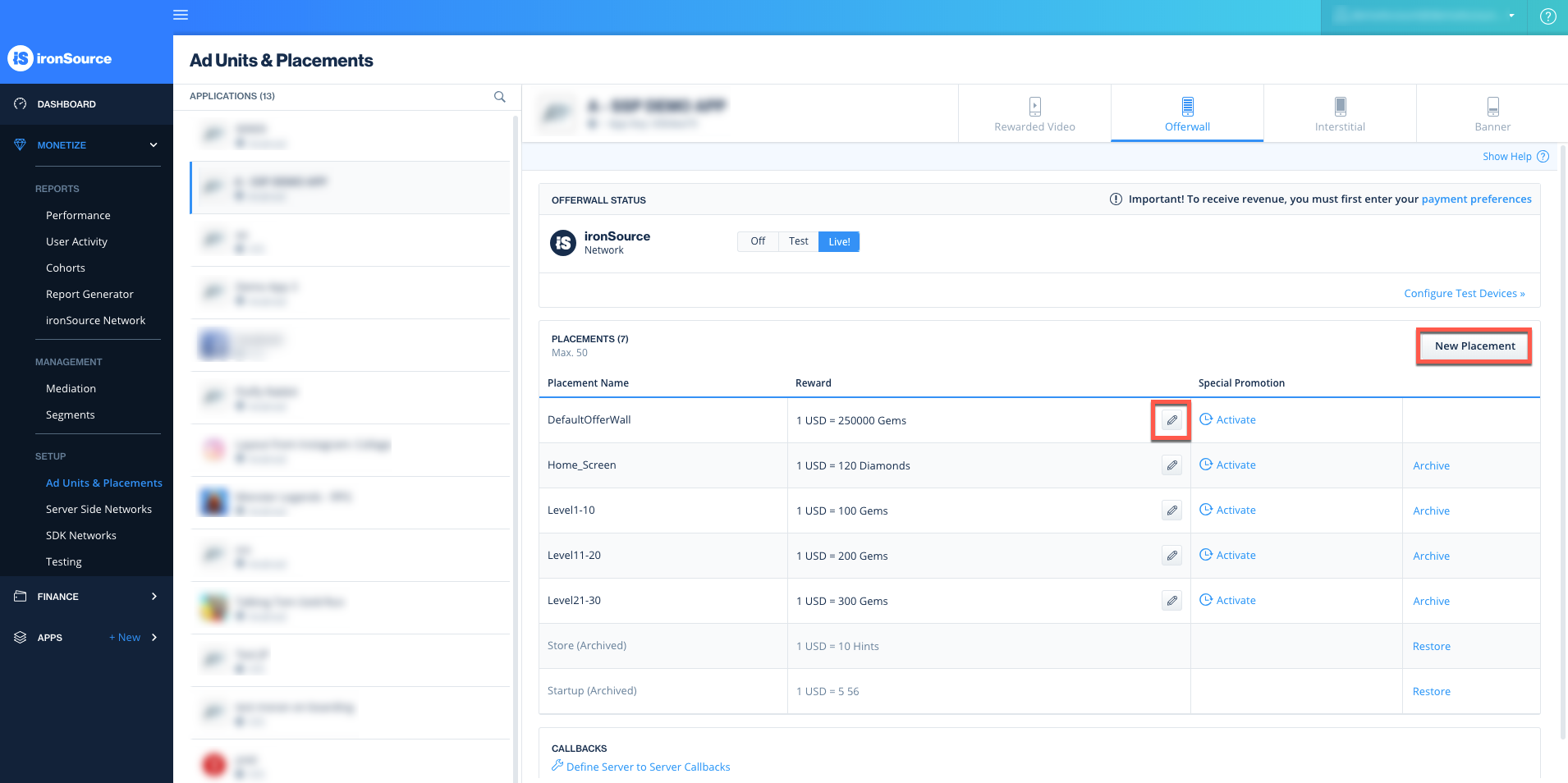Collapse the Monetize section chevron
1568x783 pixels.
click(154, 144)
